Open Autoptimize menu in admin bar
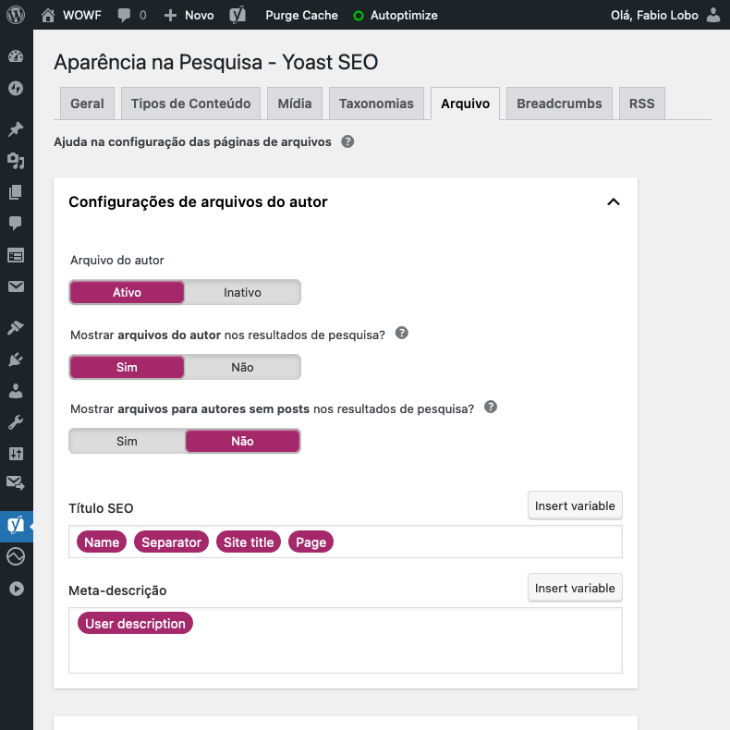Screen dimensions: 730x730 click(404, 15)
